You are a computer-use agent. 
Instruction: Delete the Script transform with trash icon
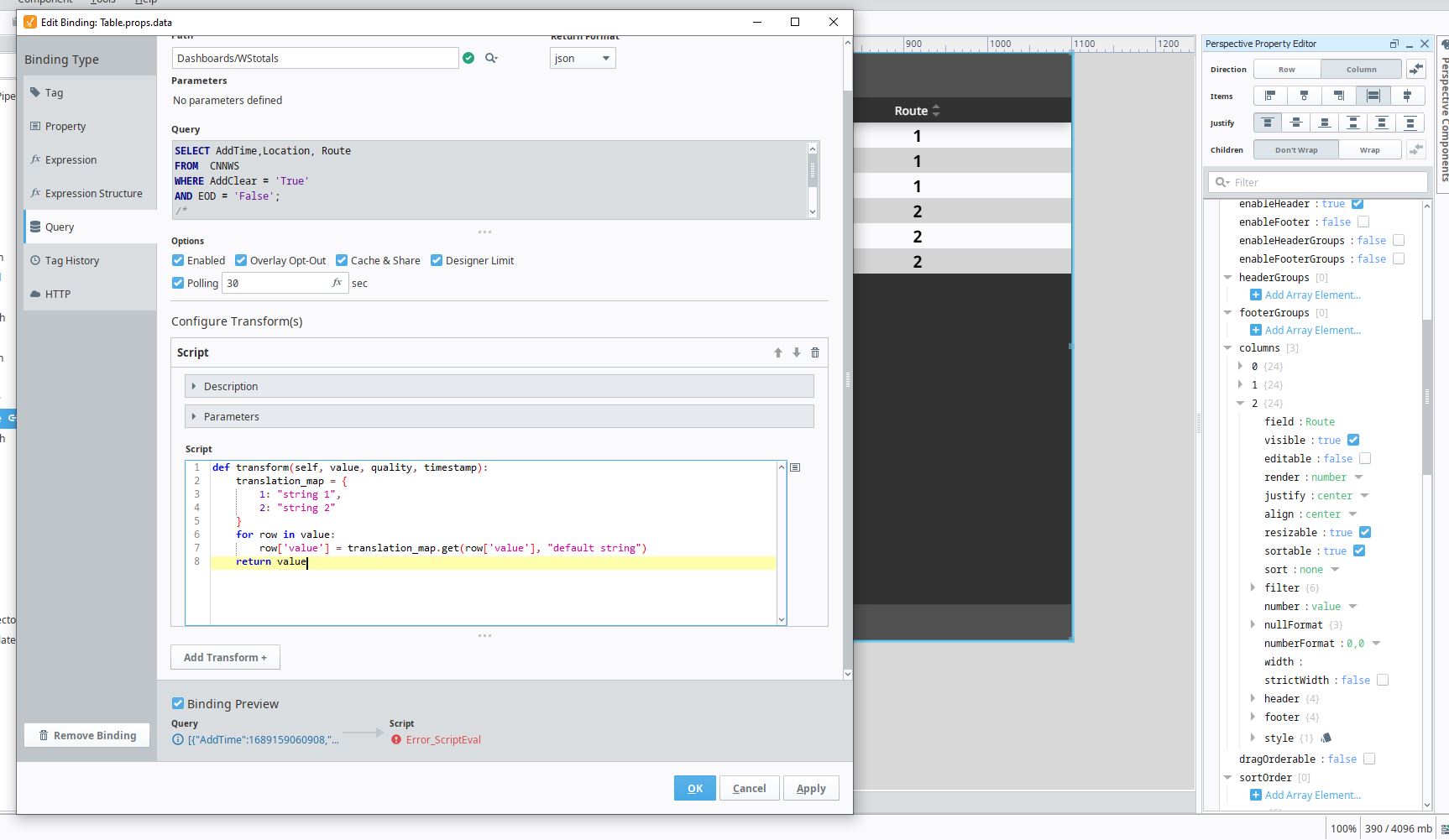point(815,352)
